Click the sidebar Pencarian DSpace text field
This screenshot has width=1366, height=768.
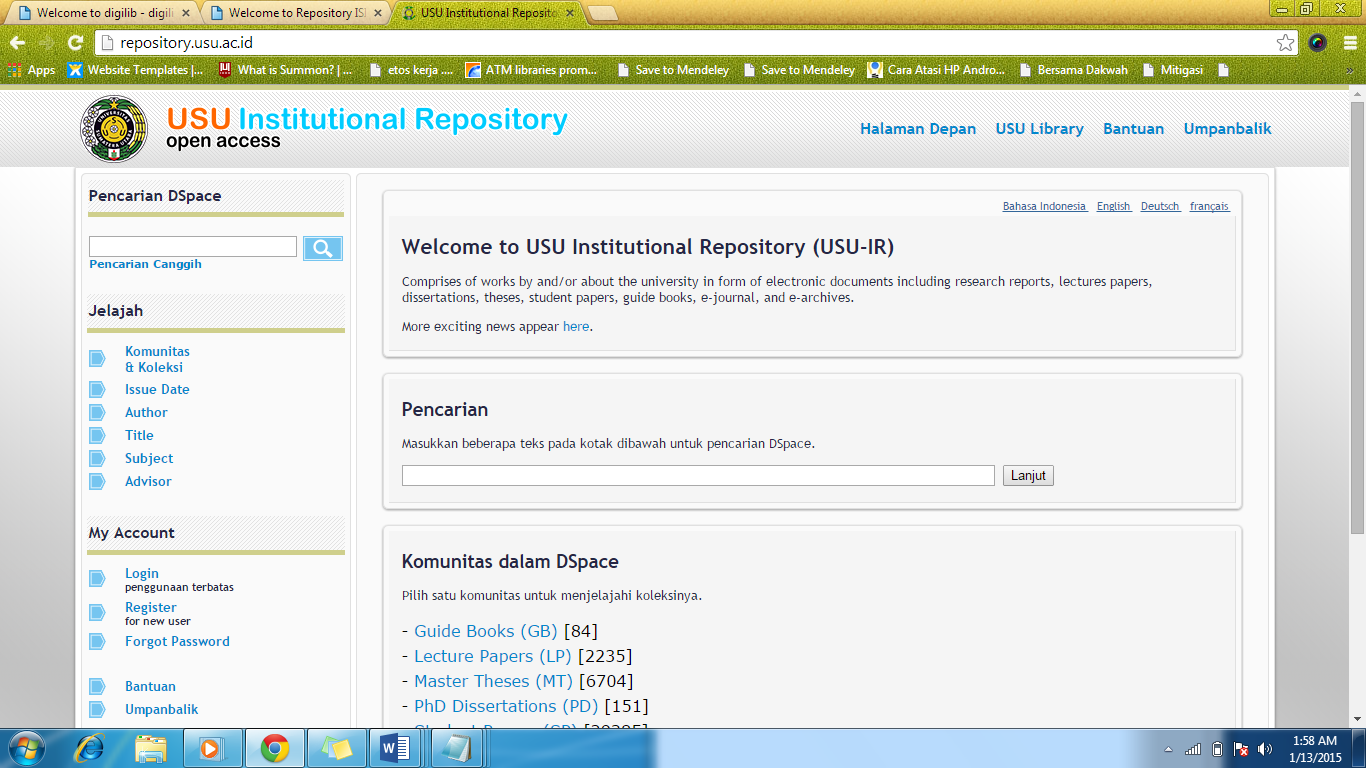point(193,246)
